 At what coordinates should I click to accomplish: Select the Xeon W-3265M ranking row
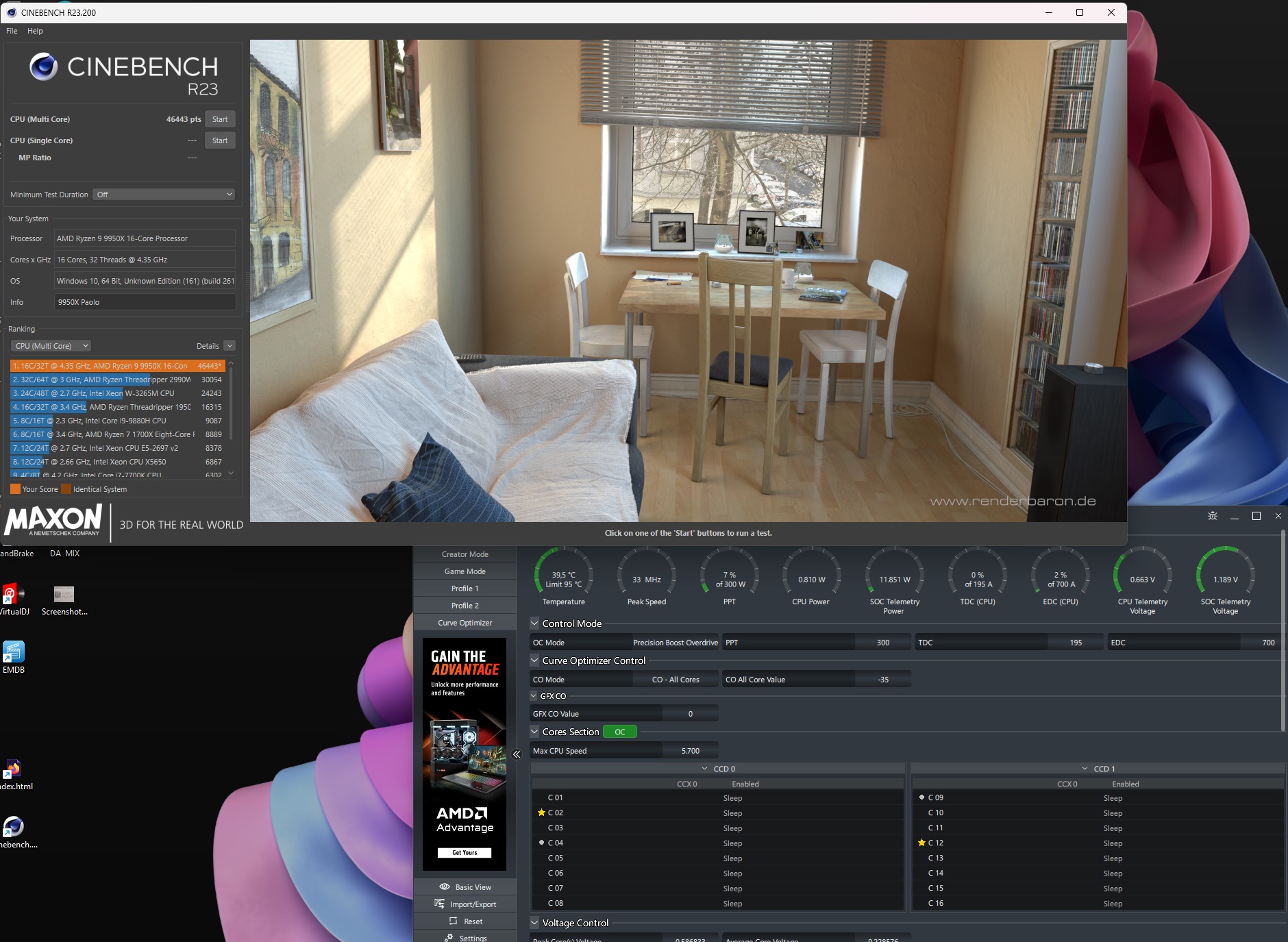click(118, 393)
